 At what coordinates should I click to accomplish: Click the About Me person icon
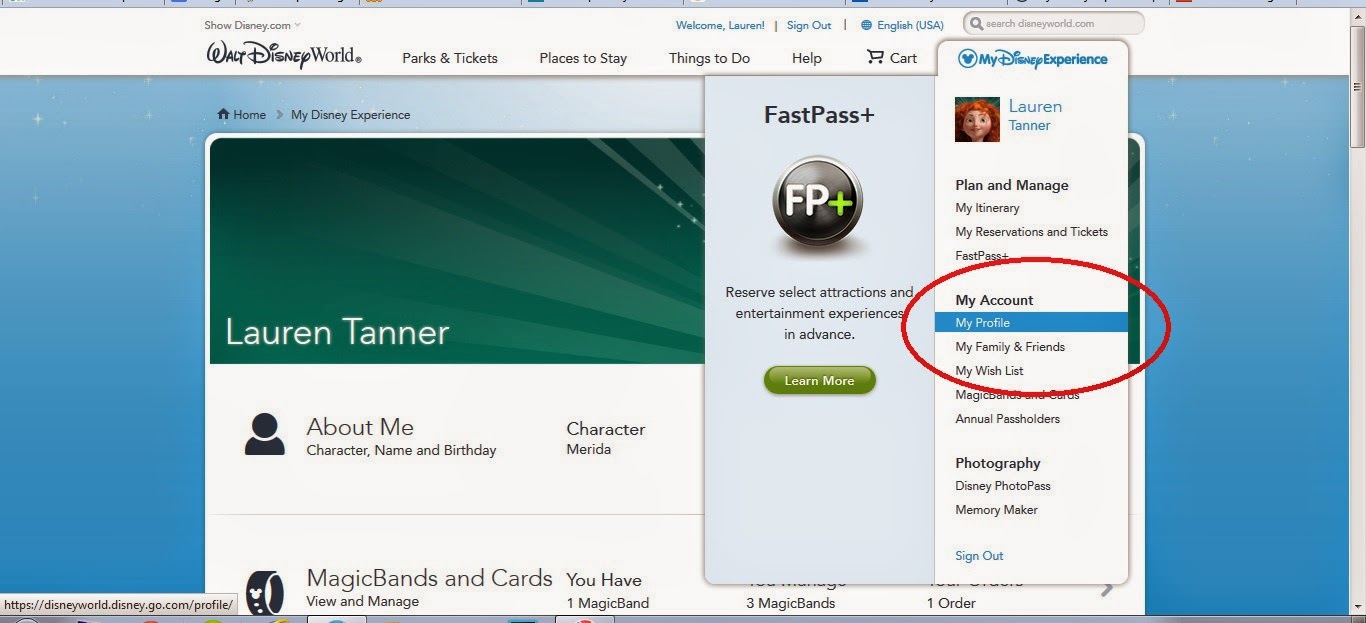[x=265, y=433]
